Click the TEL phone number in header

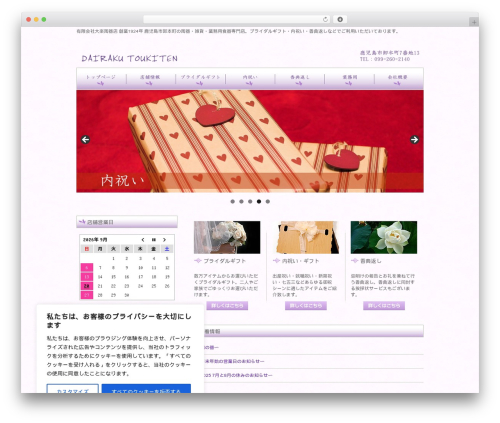(385, 59)
